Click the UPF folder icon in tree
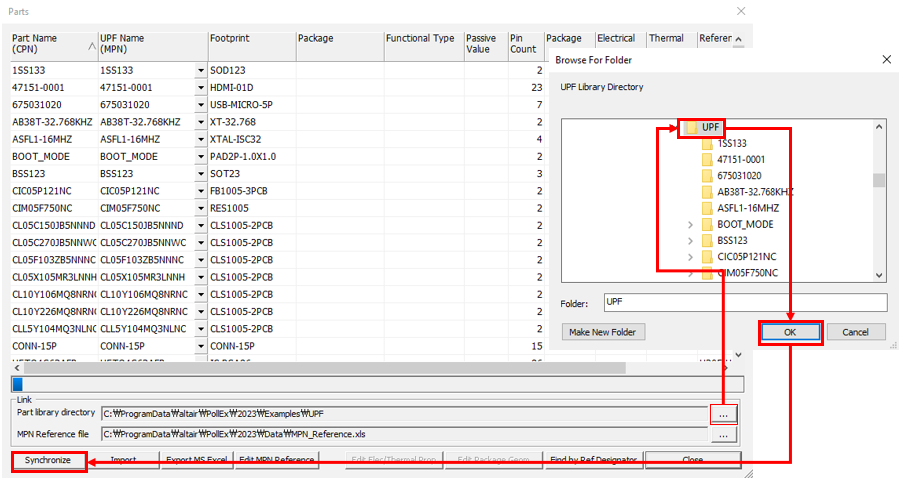The image size is (911, 493). click(691, 128)
